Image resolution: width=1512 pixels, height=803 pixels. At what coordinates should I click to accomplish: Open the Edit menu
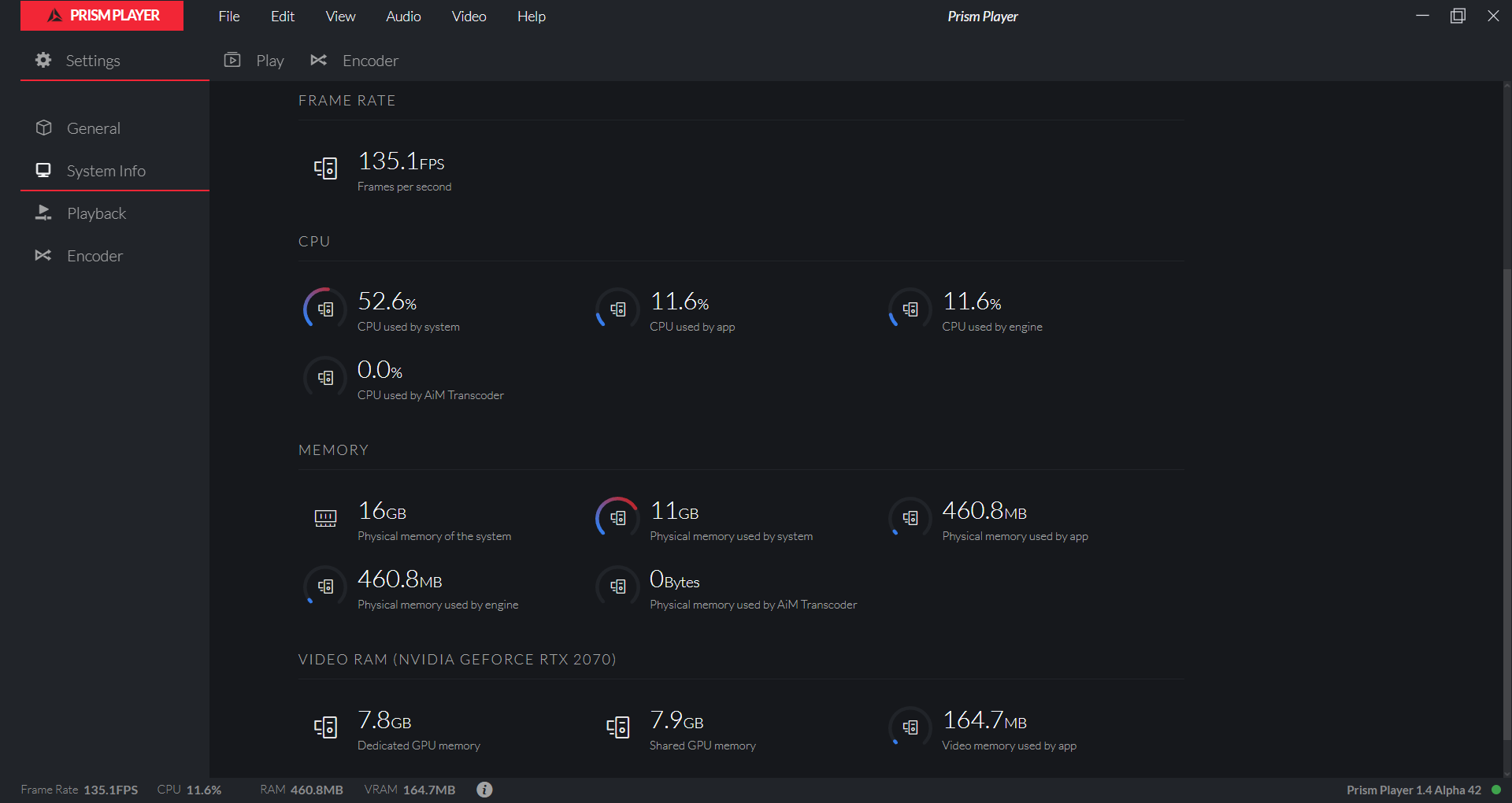click(283, 17)
